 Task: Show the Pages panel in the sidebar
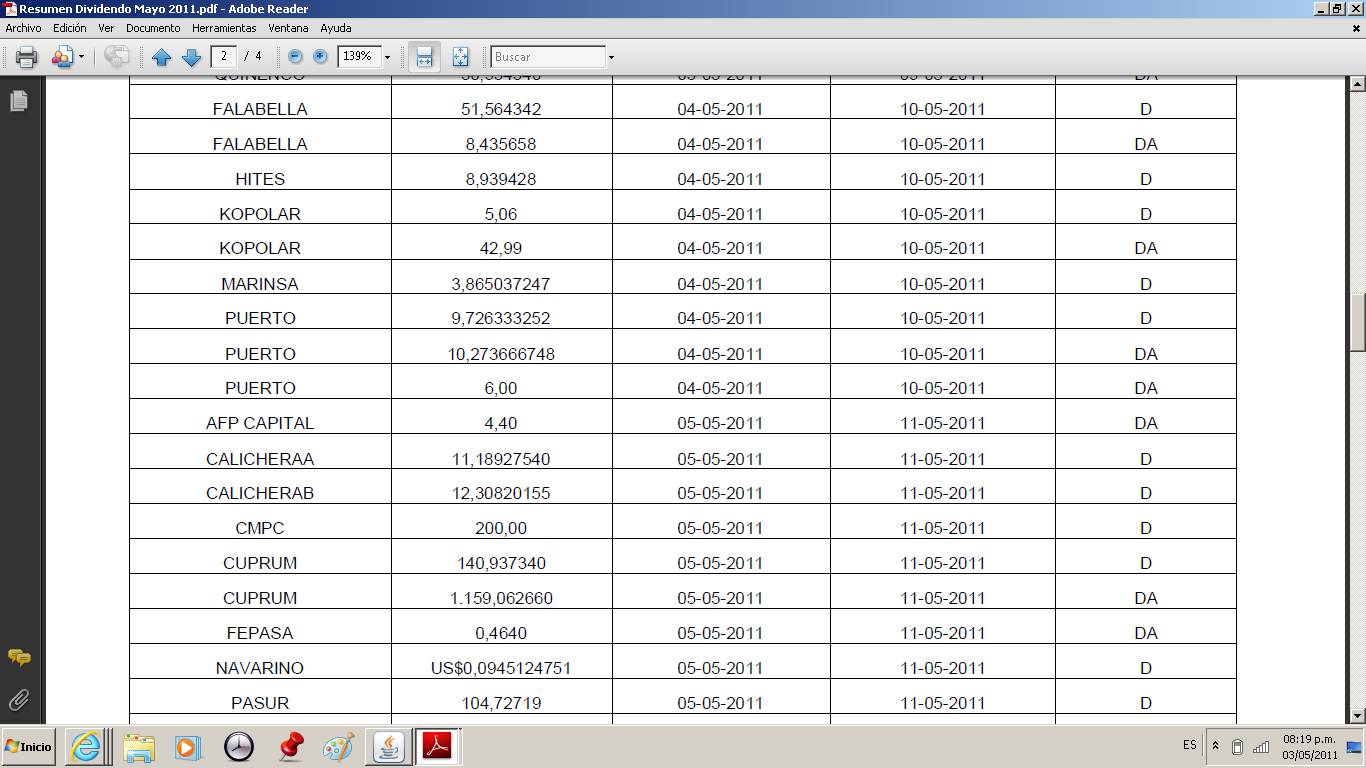click(18, 101)
